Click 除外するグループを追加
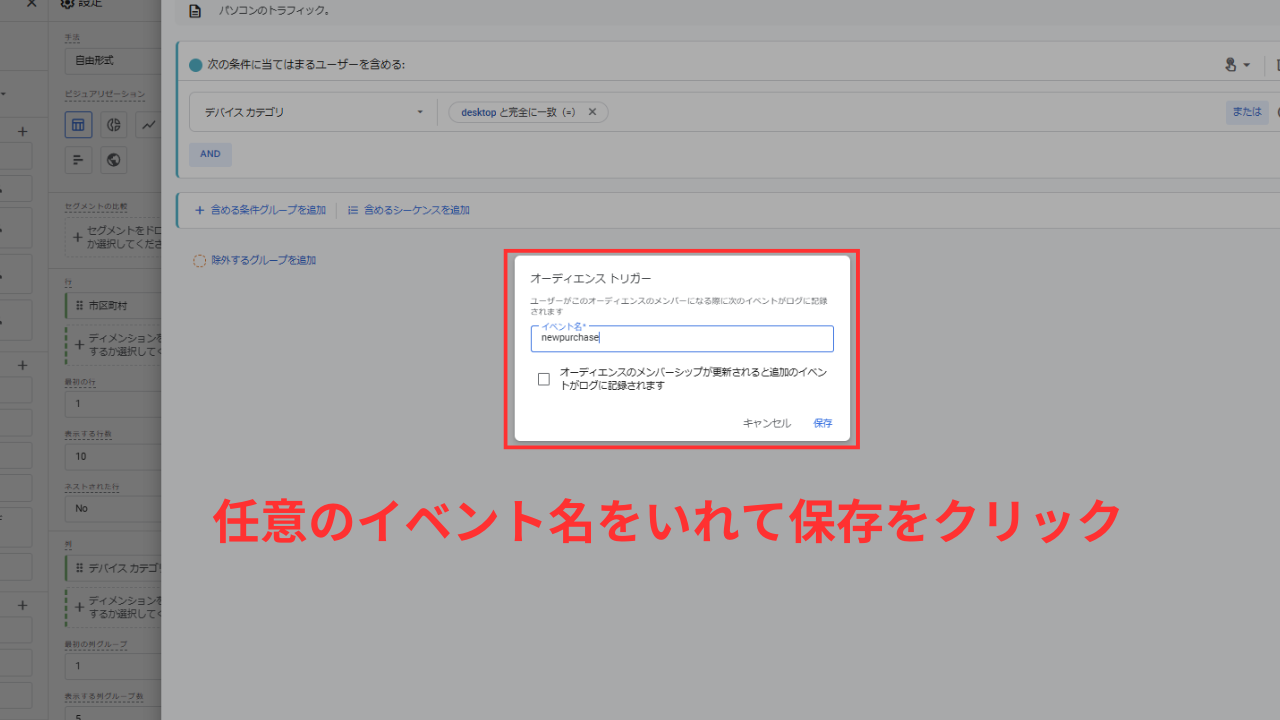The width and height of the screenshot is (1280, 720). click(254, 260)
